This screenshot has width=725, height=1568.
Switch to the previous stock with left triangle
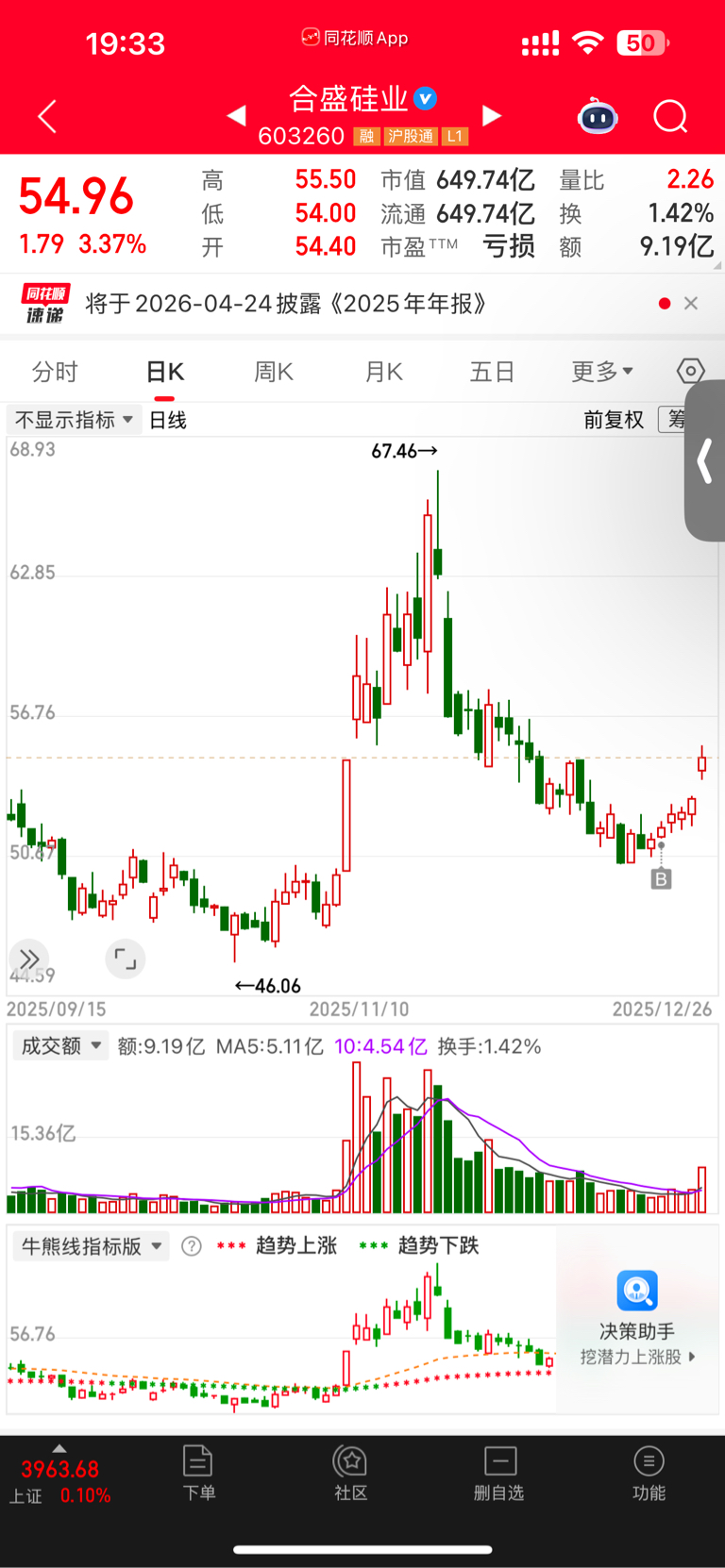click(237, 116)
